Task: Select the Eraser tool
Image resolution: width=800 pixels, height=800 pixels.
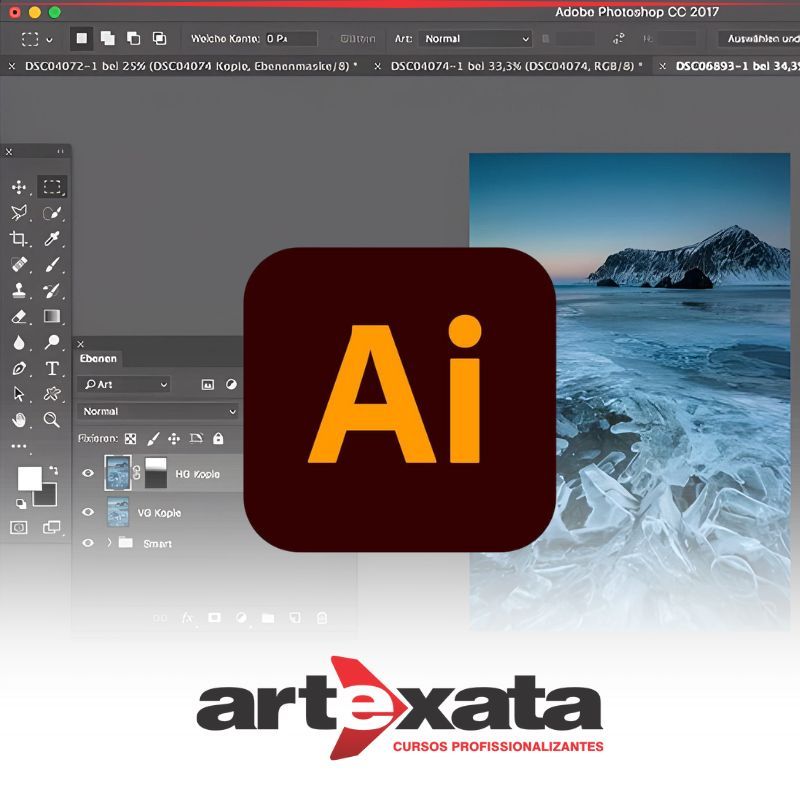Action: click(19, 316)
